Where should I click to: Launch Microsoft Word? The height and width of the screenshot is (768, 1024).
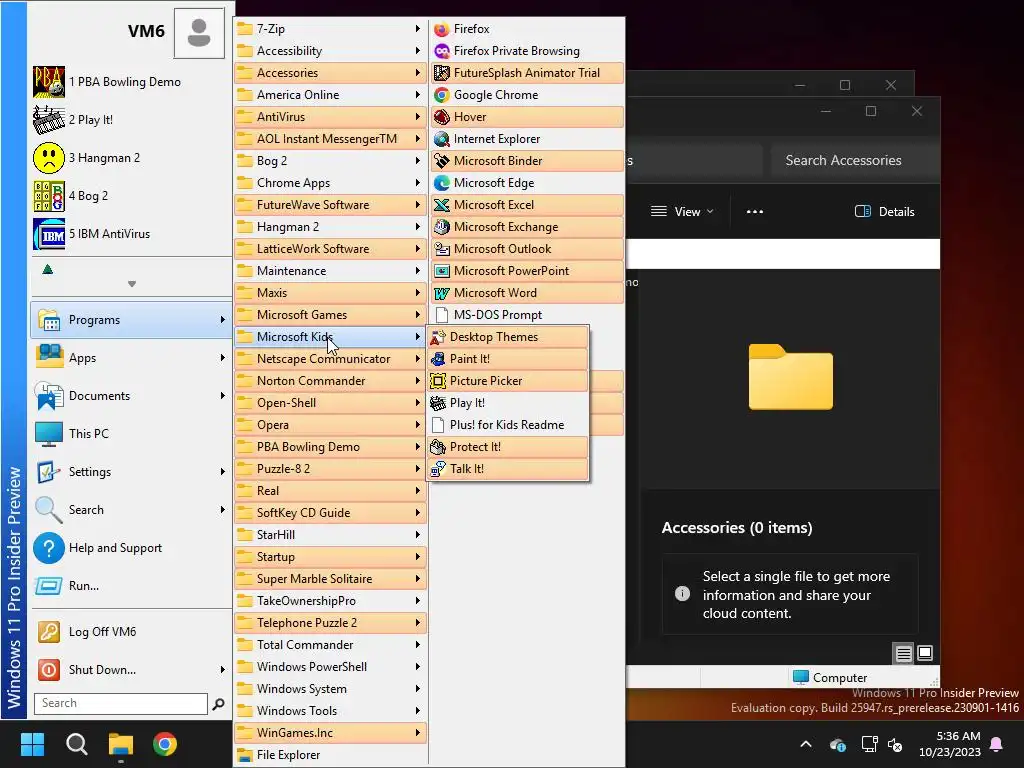(526, 293)
